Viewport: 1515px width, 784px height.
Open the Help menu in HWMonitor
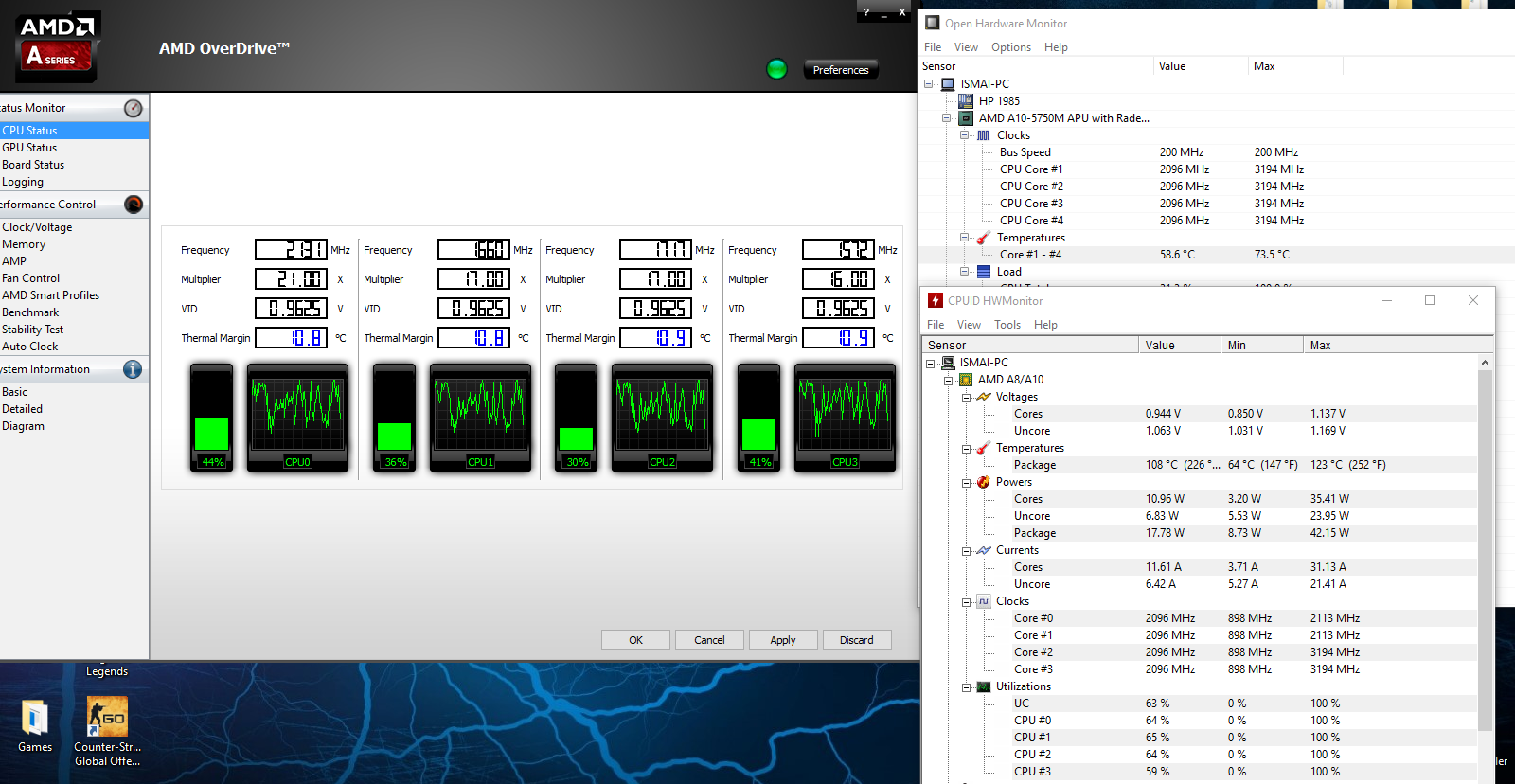pyautogui.click(x=1045, y=325)
